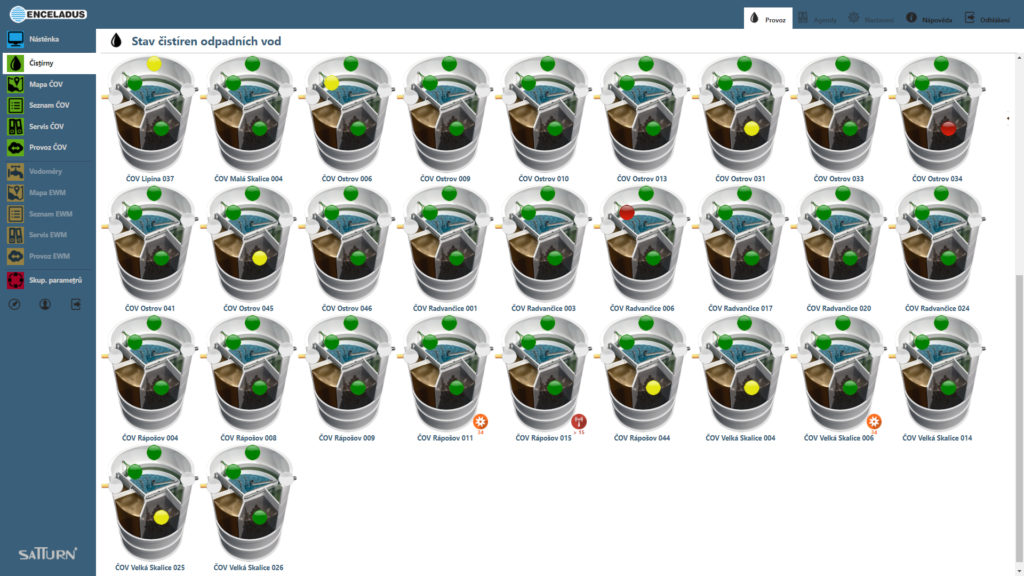Click the orange gear badge on ČOV Rápošov 011
This screenshot has width=1024, height=576.
481,422
